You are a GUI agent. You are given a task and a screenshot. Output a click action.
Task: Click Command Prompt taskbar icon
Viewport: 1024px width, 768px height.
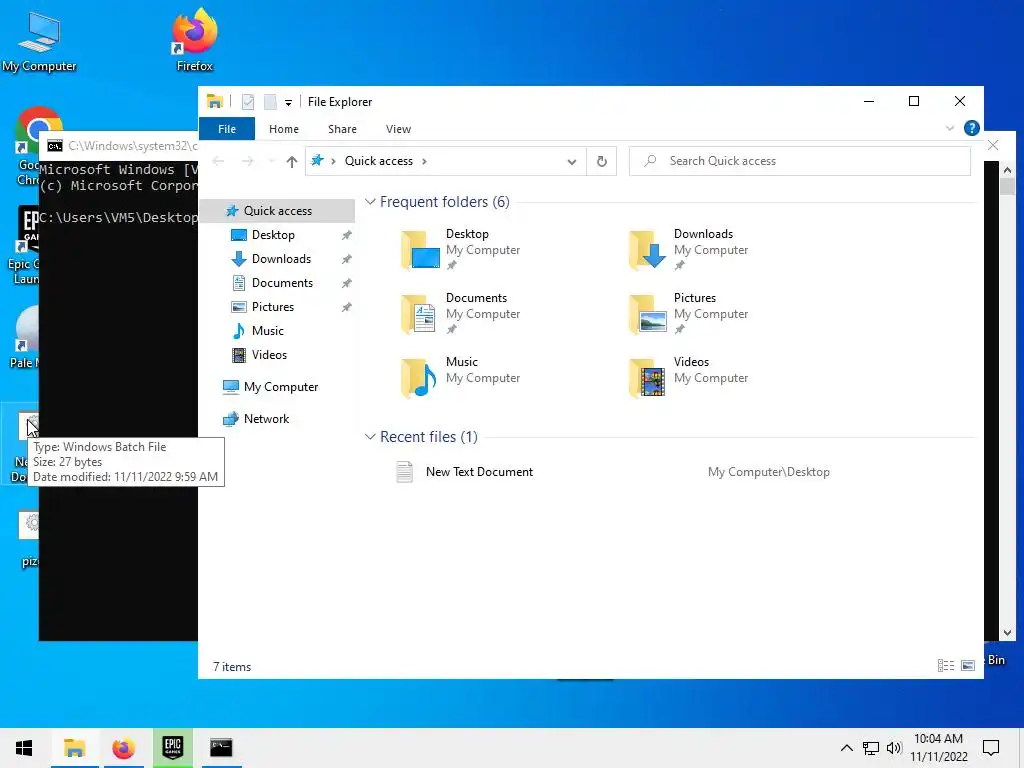point(221,748)
